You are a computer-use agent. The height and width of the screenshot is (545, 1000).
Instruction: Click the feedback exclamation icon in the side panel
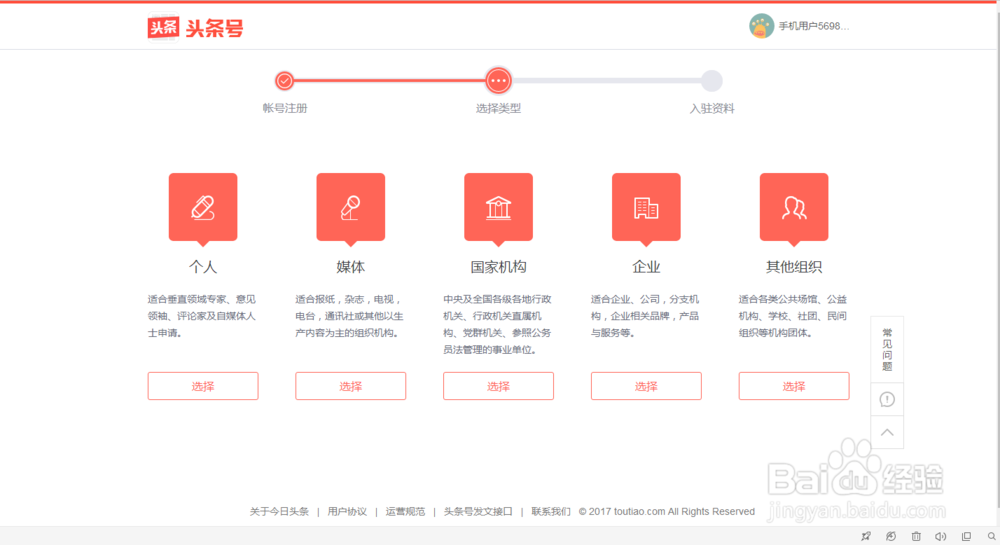point(887,400)
